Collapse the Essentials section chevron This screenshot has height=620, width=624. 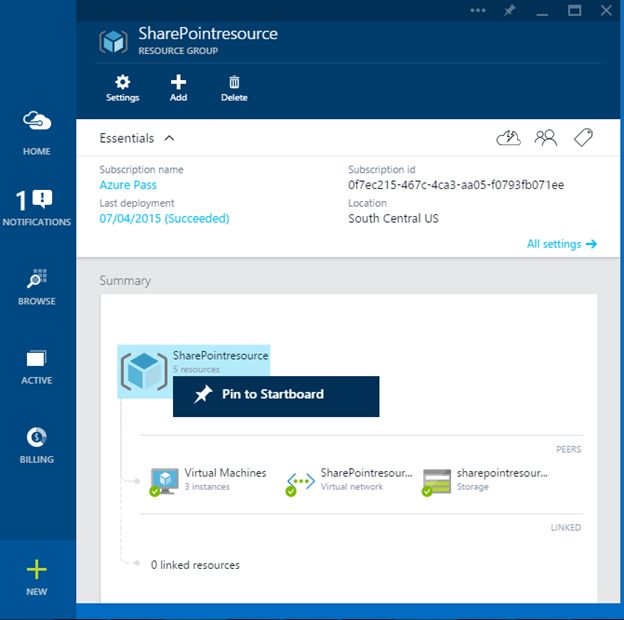coord(170,138)
